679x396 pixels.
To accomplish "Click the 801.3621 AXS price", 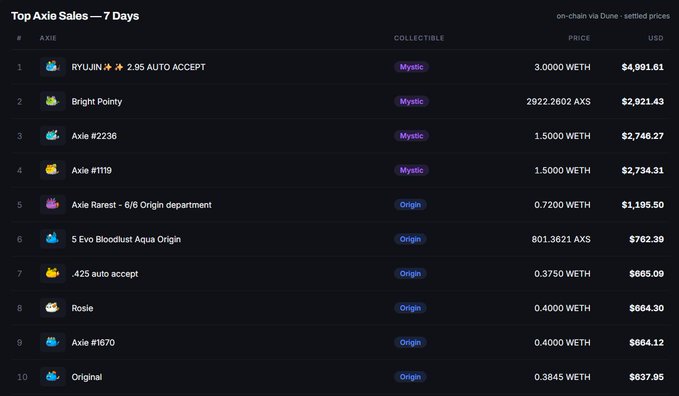I will point(561,239).
